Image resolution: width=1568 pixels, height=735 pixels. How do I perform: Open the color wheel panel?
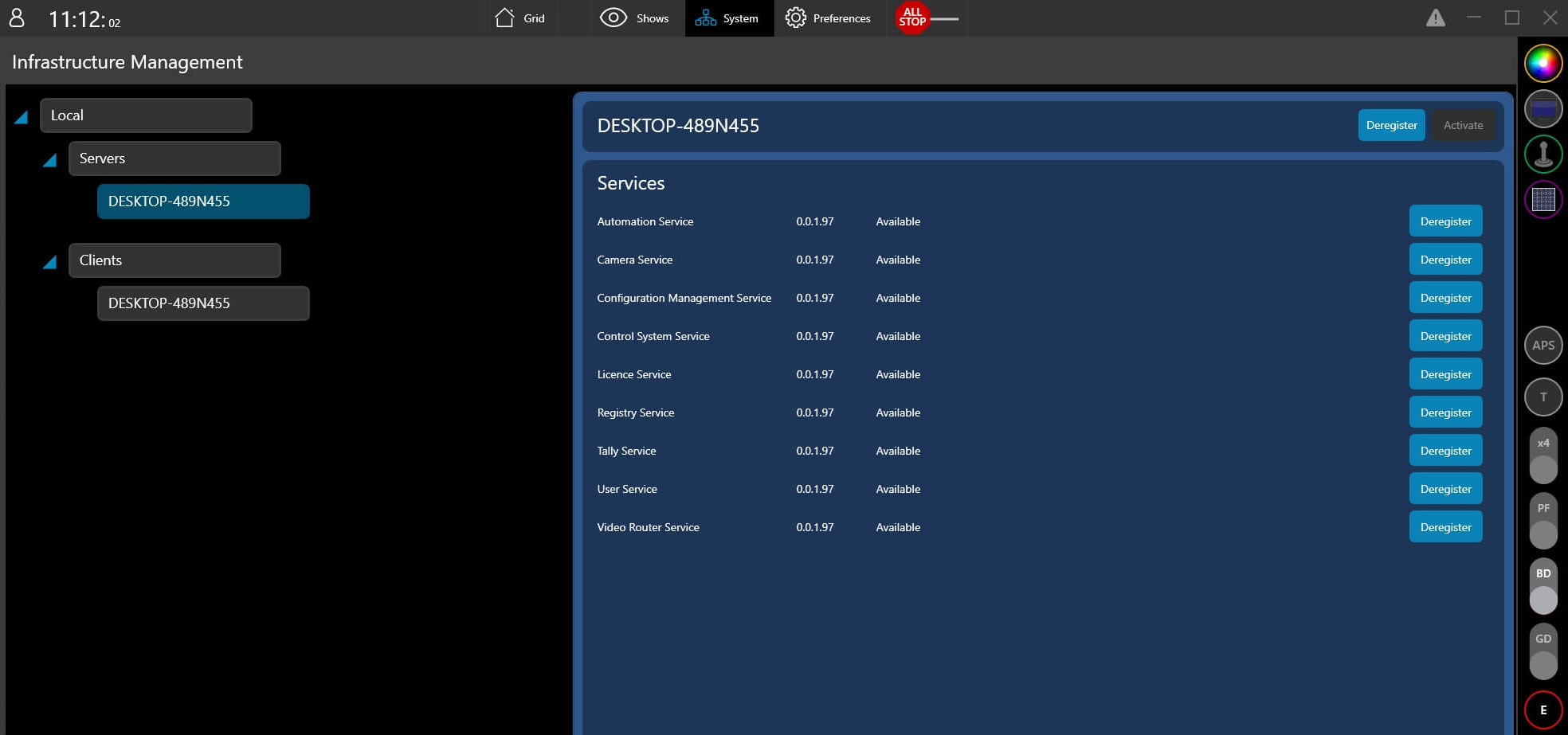click(1543, 64)
